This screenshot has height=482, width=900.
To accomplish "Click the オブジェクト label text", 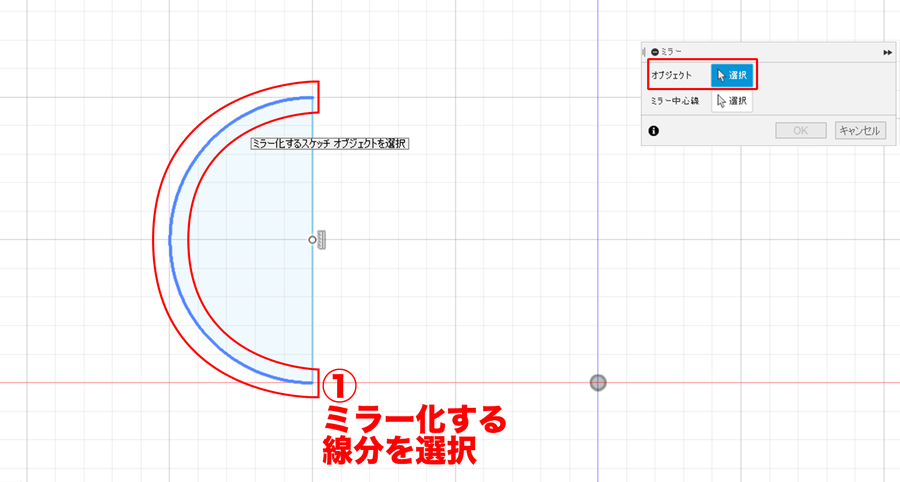I will pyautogui.click(x=671, y=75).
